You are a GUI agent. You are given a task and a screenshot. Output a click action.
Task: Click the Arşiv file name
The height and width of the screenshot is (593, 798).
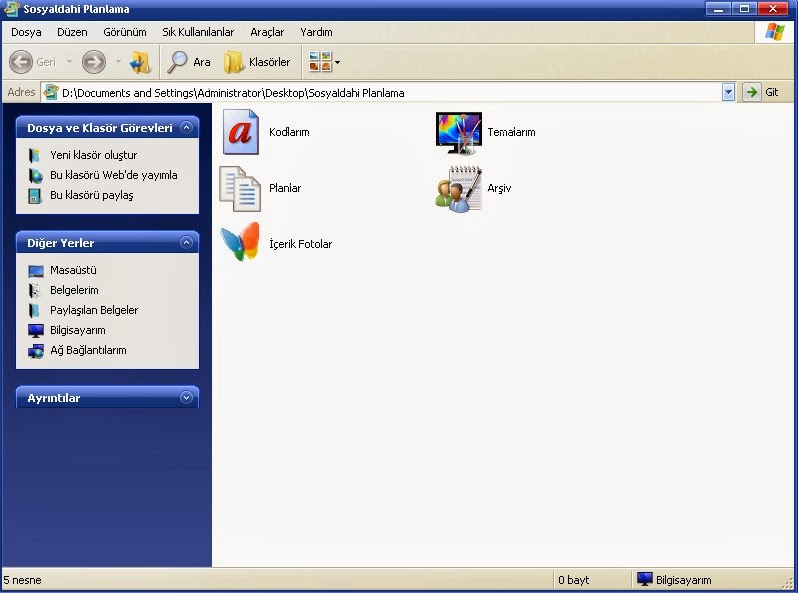click(499, 188)
